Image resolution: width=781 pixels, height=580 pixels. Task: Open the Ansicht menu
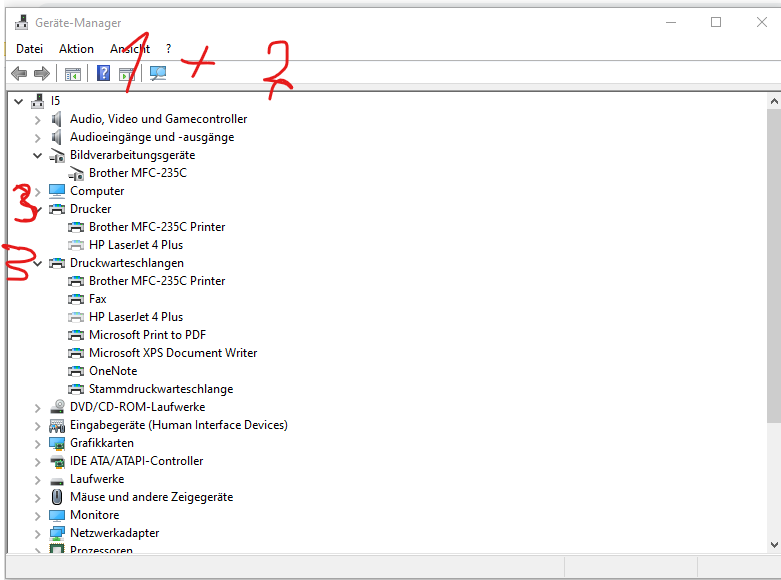(x=130, y=49)
